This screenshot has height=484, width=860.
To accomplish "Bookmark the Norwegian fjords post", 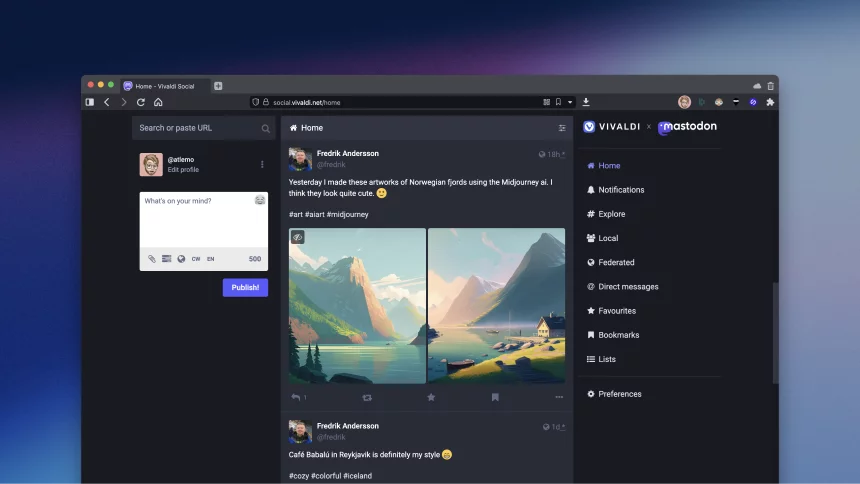I will 495,397.
